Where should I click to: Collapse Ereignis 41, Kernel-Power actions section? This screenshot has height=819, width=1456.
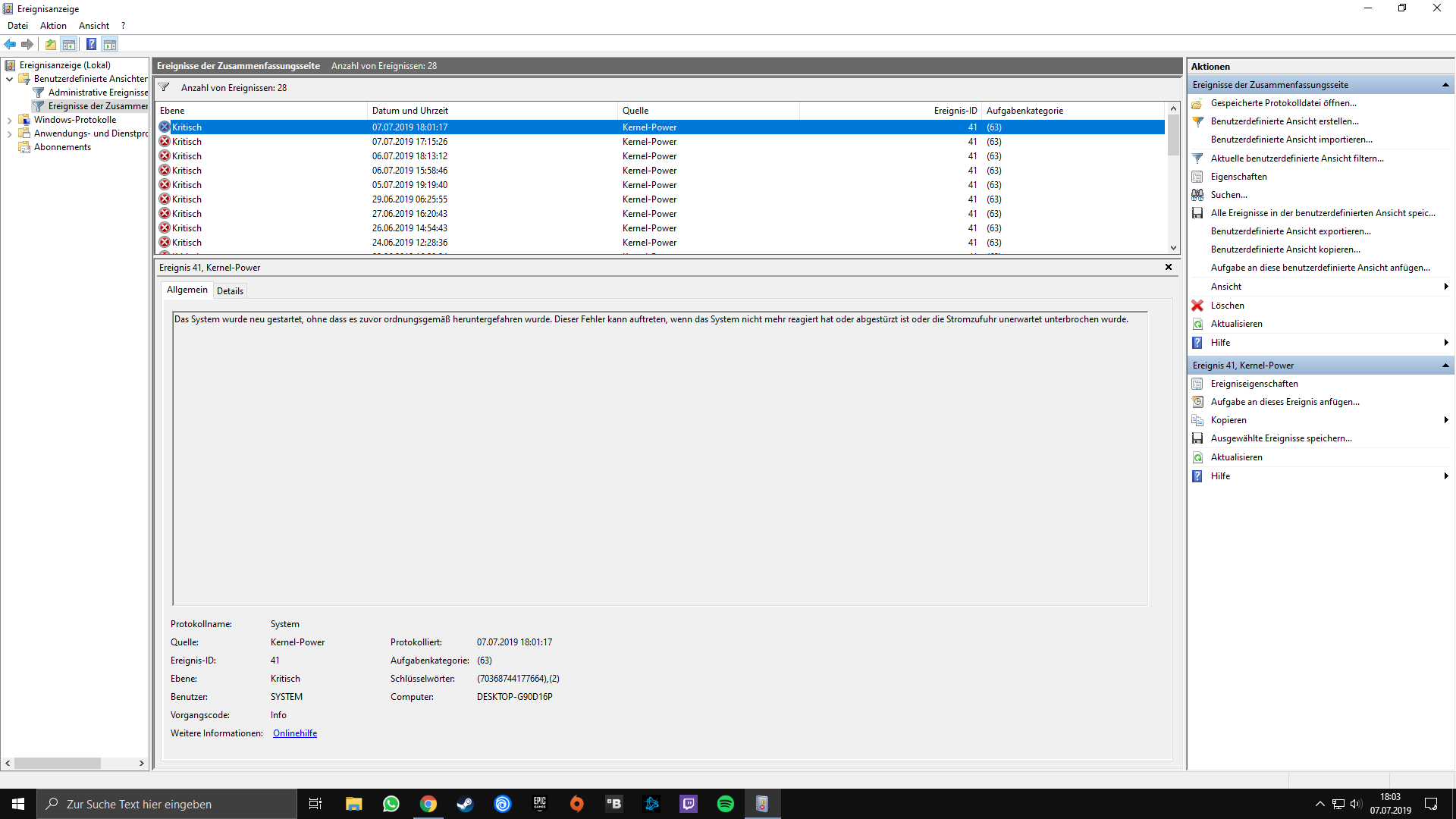pos(1445,366)
